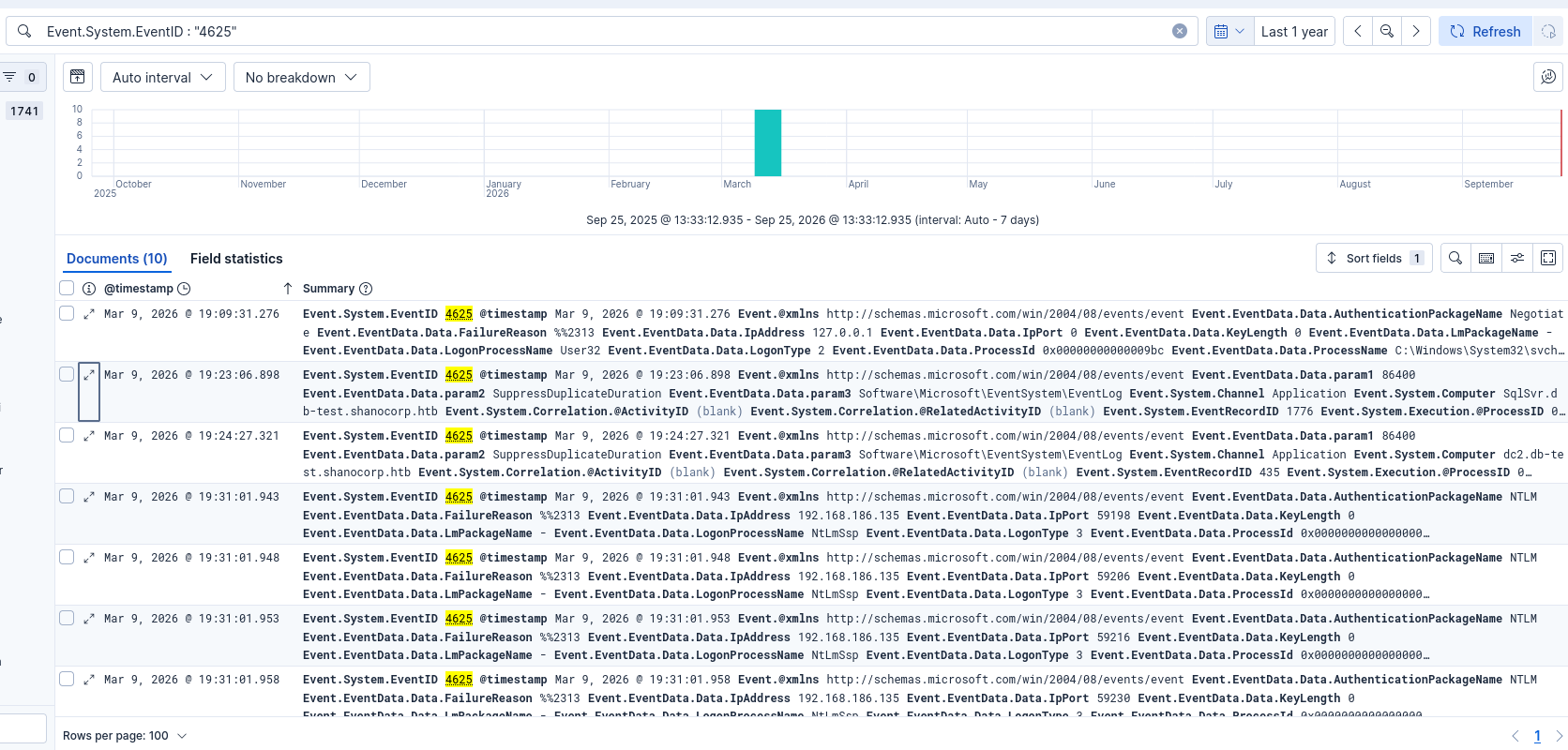The height and width of the screenshot is (750, 1568).
Task: Expand the 19:09:31.276 document details
Action: pyautogui.click(x=89, y=314)
